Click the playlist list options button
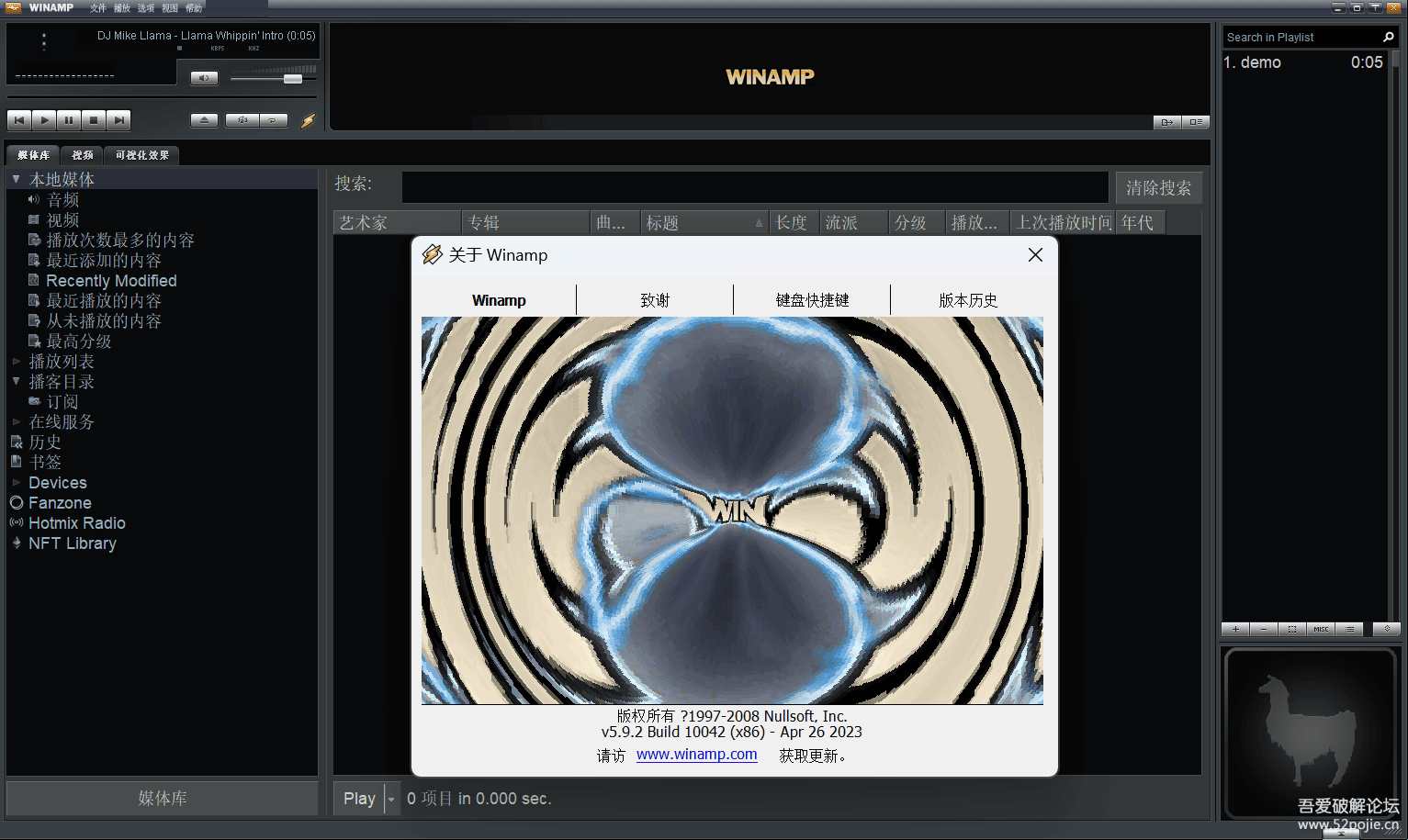The height and width of the screenshot is (840, 1408). [x=1349, y=629]
